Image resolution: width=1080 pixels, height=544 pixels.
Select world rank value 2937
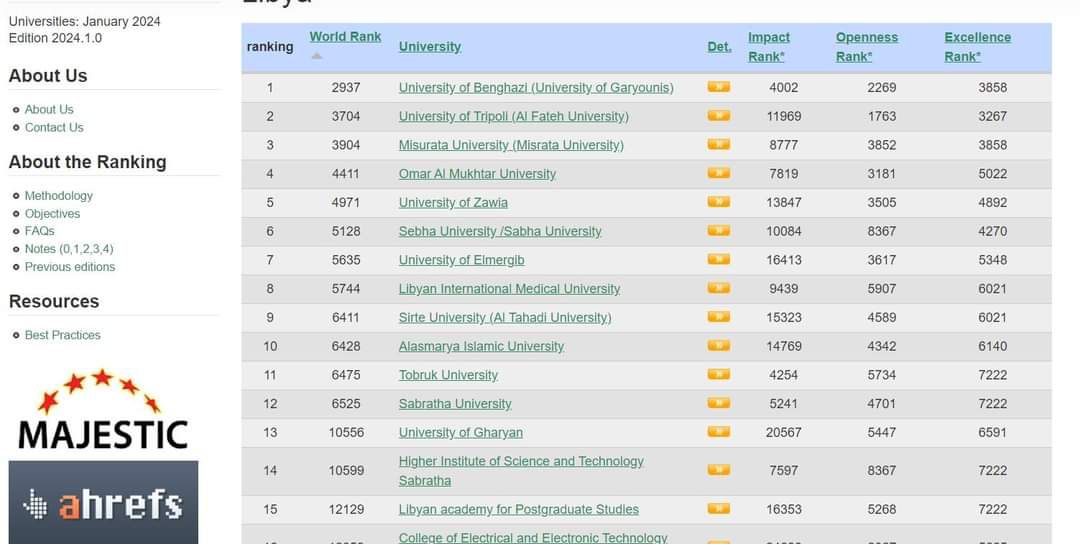coord(346,87)
